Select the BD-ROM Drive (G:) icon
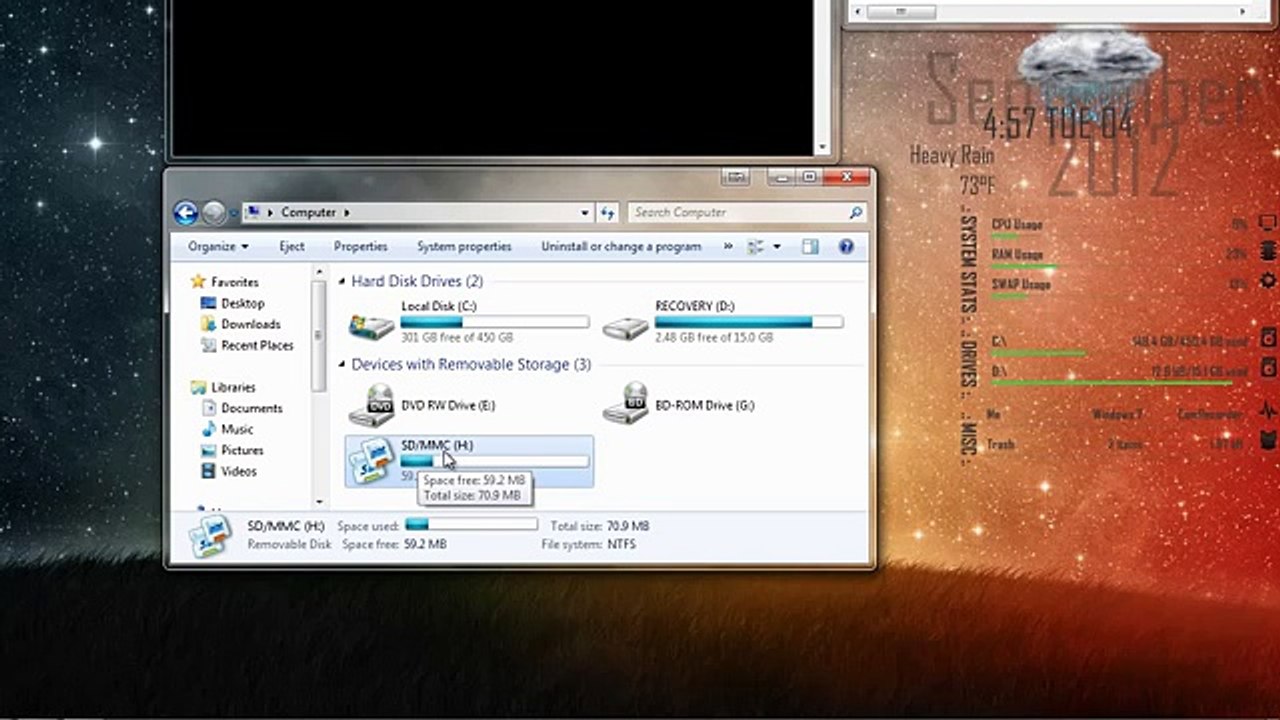This screenshot has height=720, width=1280. 625,405
